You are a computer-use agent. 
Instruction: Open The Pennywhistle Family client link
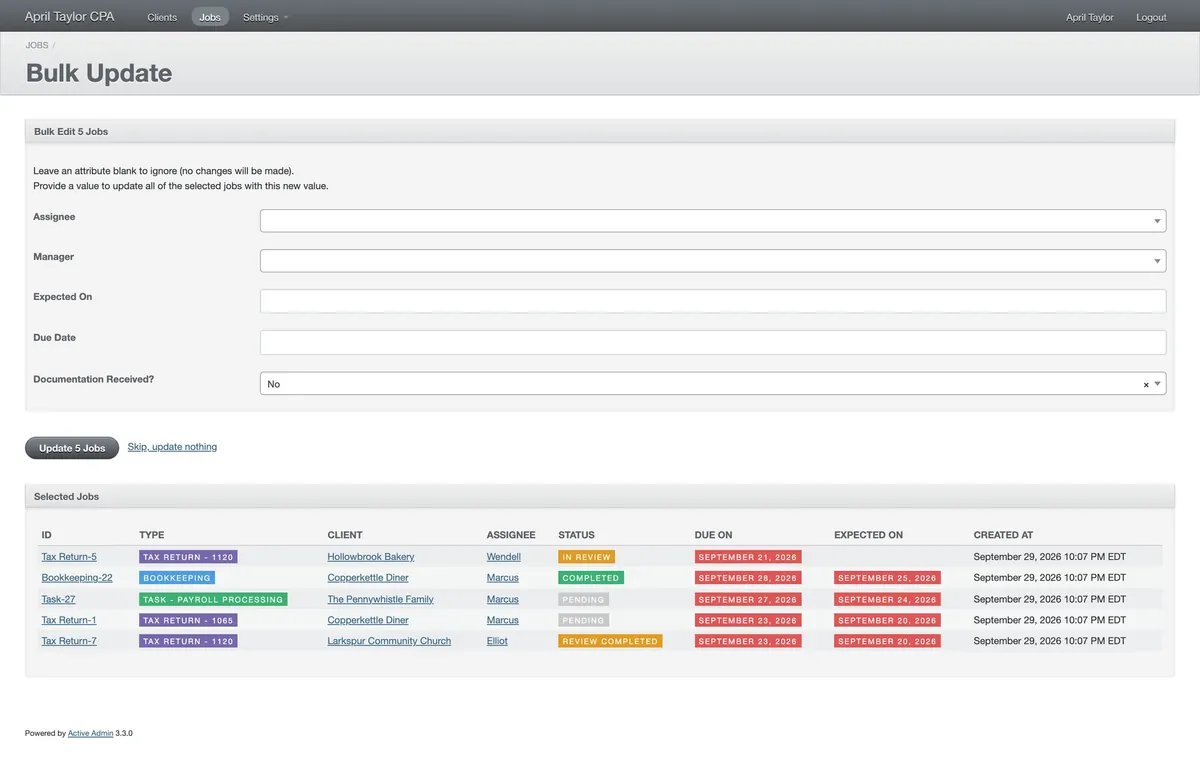[381, 600]
